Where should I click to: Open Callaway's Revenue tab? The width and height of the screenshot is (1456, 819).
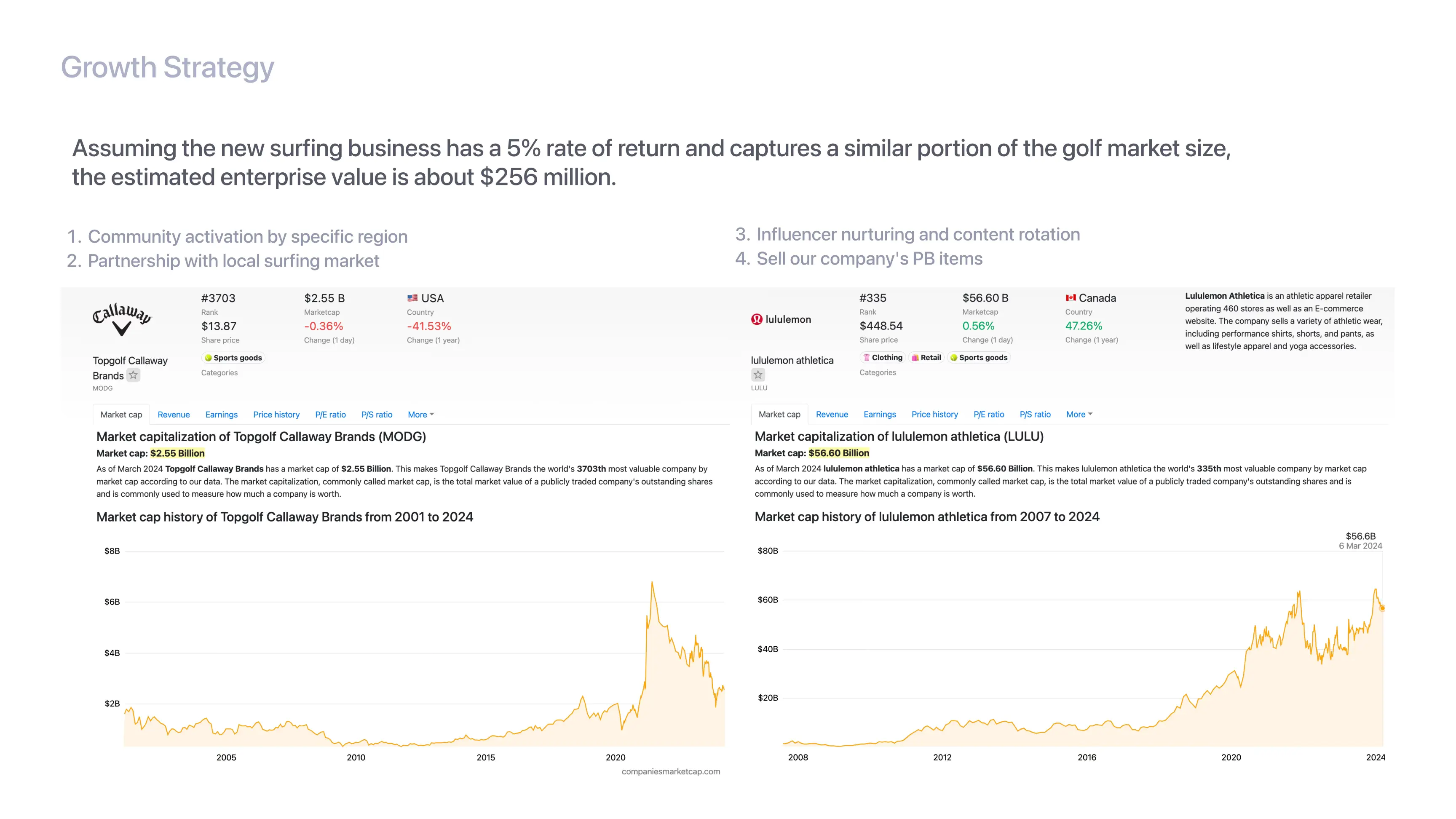point(174,414)
